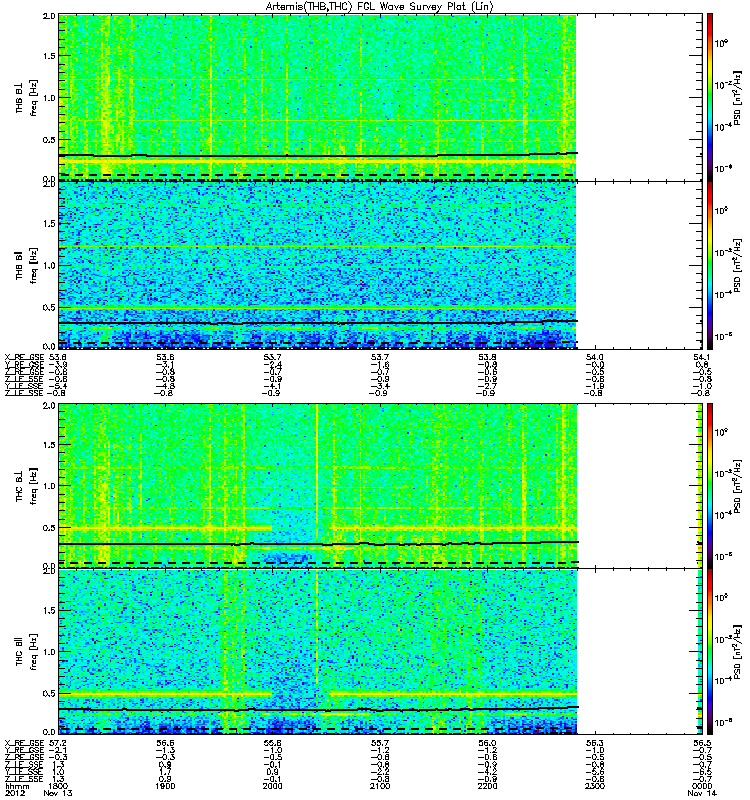Click the 57.2 X_RE_GSE value under THC panels
Image resolution: width=750 pixels, height=800 pixels.
point(58,743)
